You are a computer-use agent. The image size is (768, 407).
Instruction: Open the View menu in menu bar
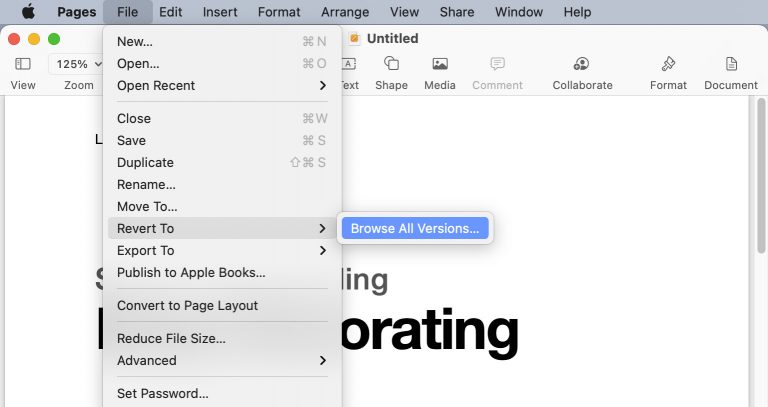tap(404, 12)
